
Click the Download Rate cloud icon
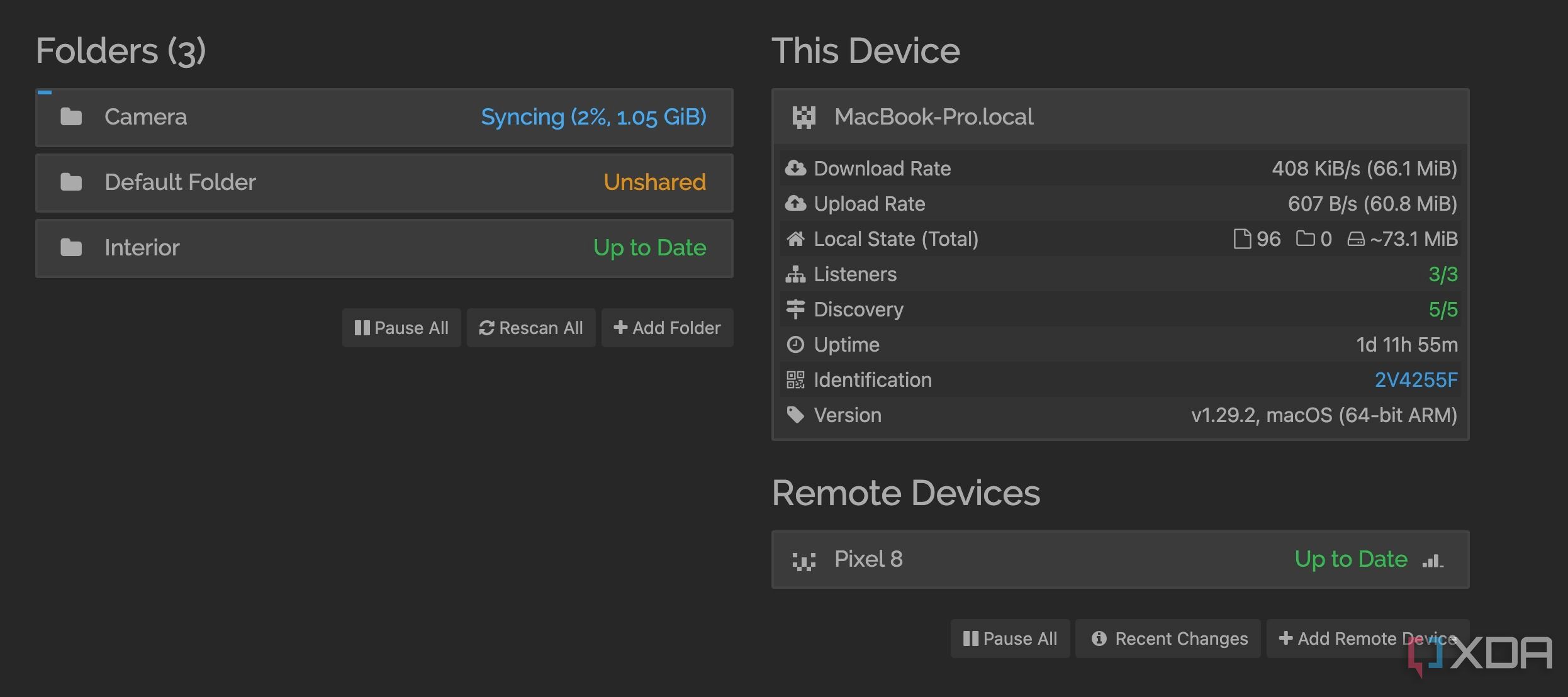pyautogui.click(x=795, y=169)
